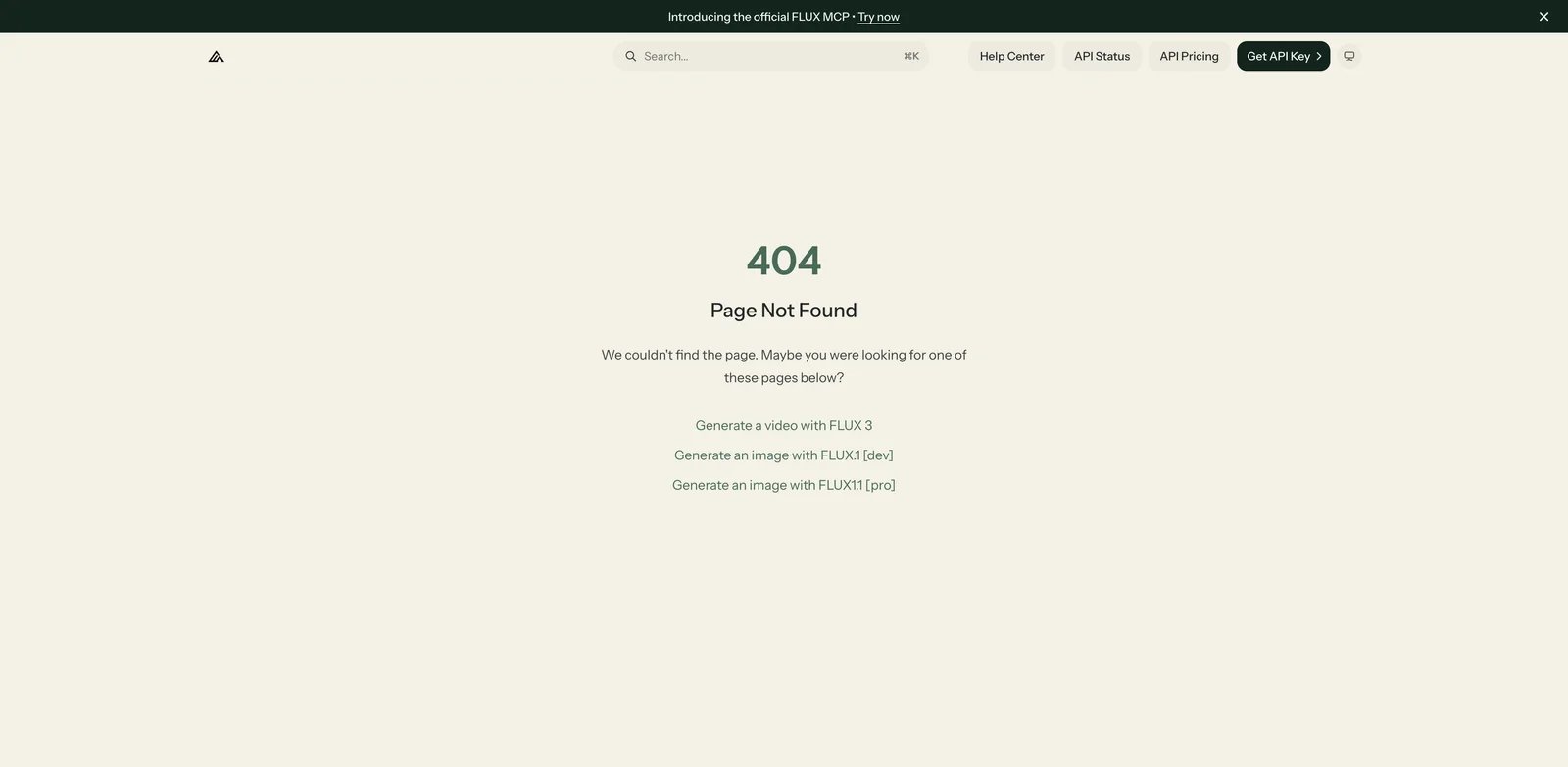Go to API Status

tap(1102, 56)
